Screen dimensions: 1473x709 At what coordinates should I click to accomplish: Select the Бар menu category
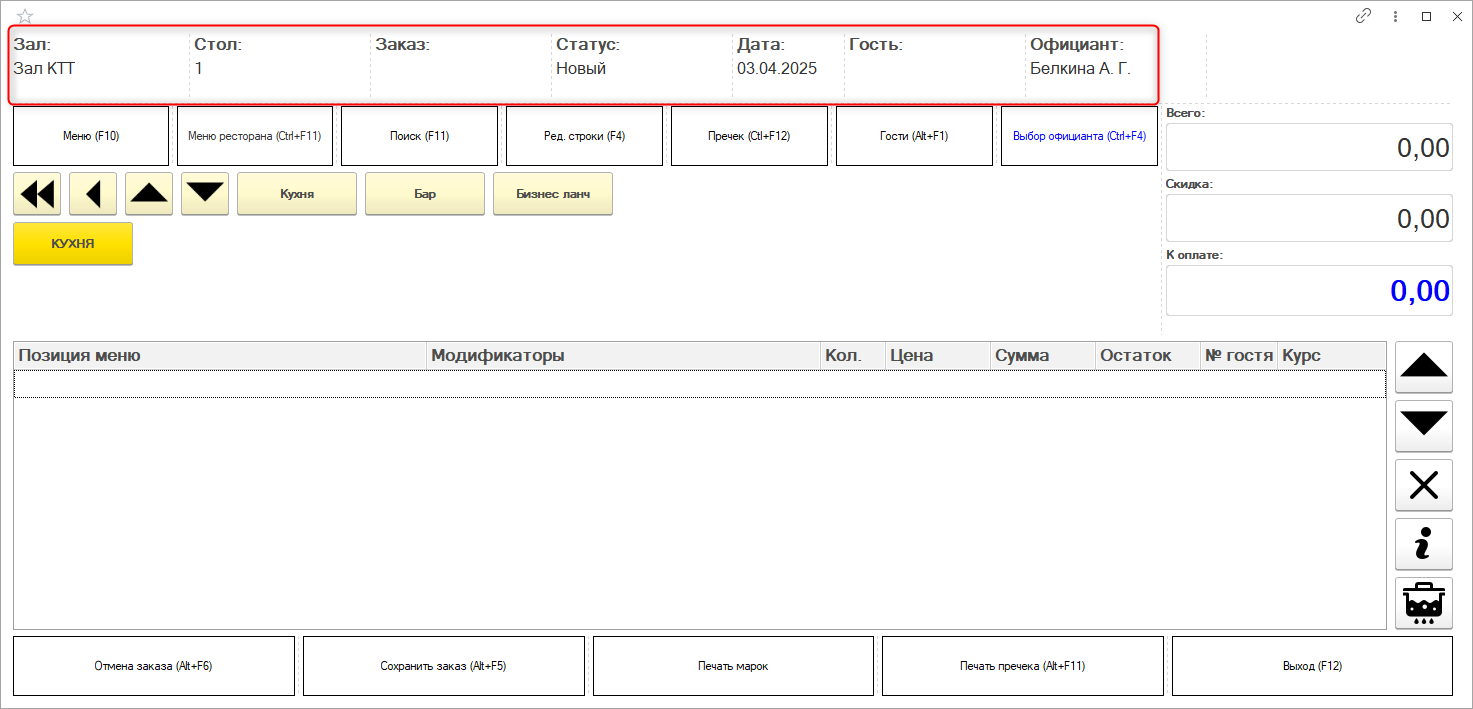[425, 194]
